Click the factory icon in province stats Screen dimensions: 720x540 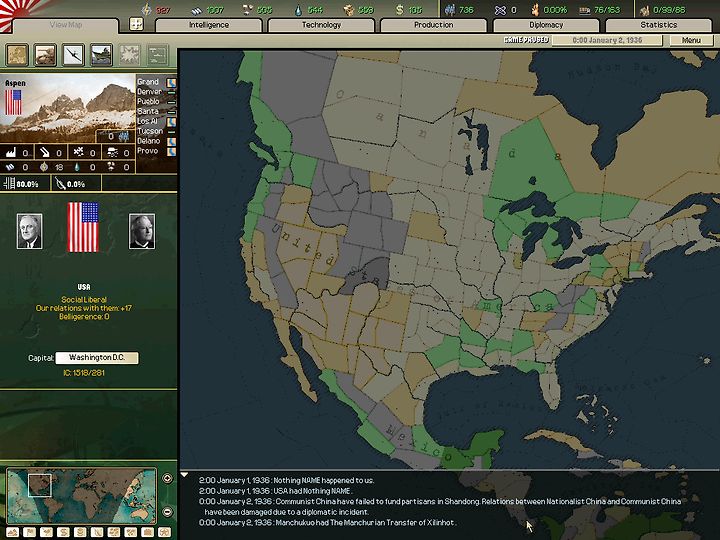point(11,152)
